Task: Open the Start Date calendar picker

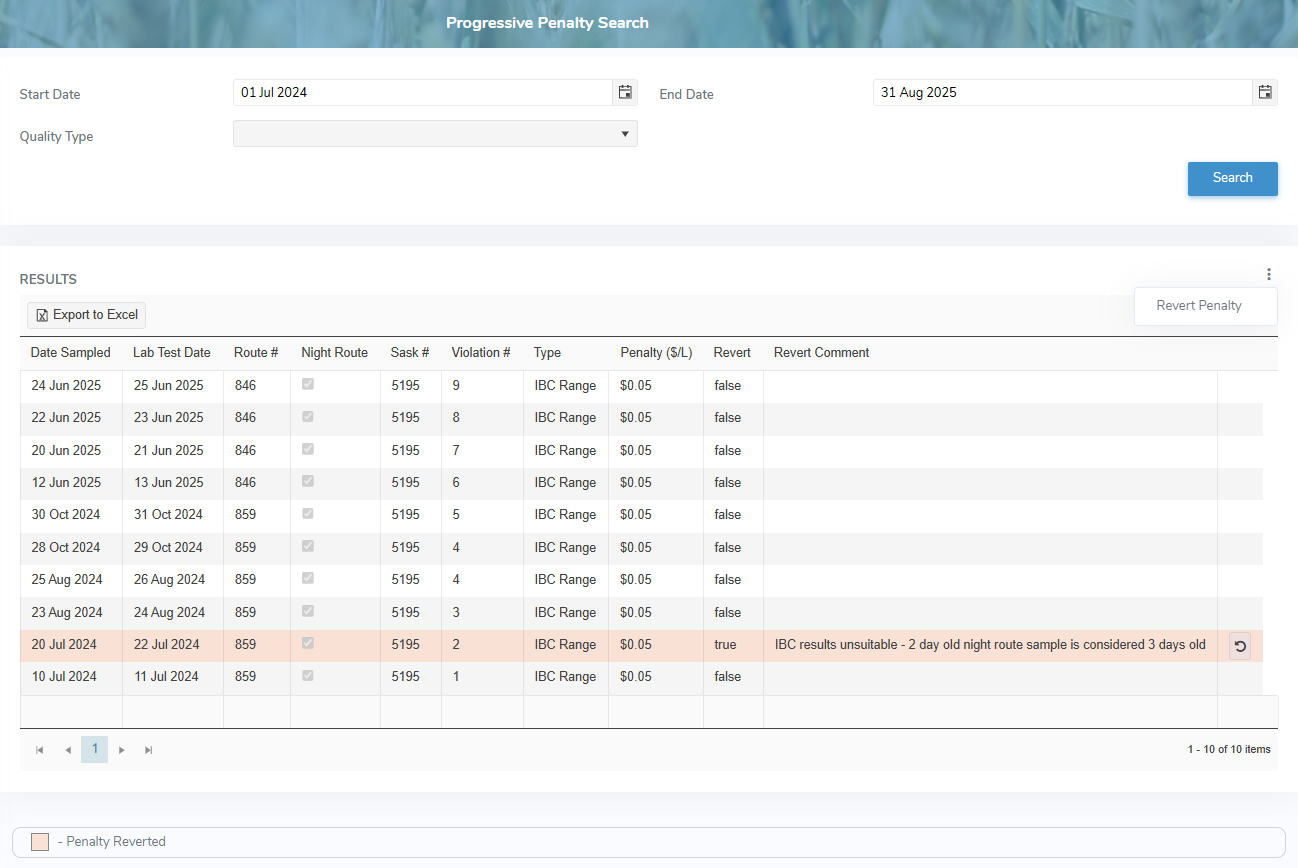Action: coord(624,92)
